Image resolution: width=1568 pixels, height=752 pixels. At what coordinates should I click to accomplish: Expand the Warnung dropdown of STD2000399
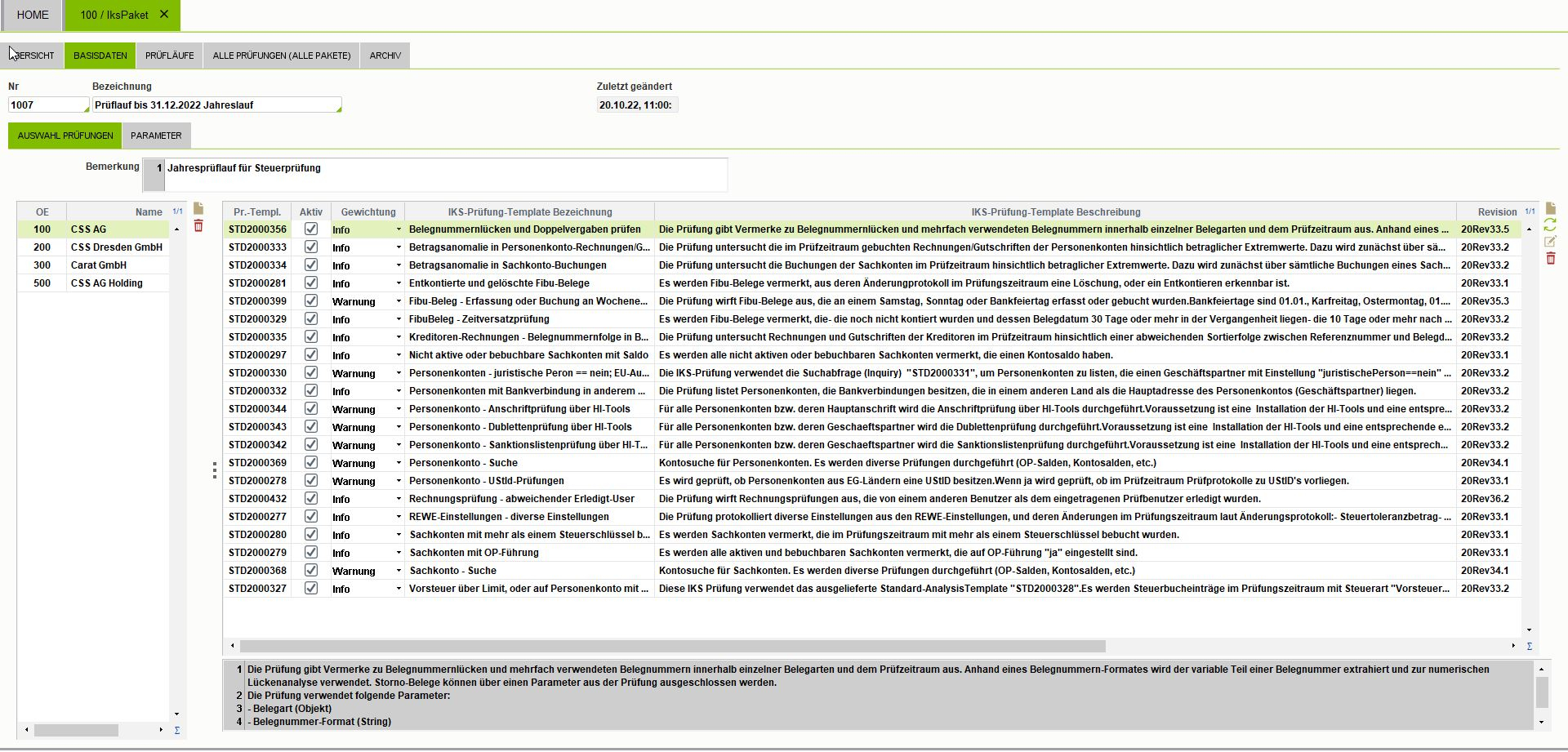pyautogui.click(x=399, y=301)
